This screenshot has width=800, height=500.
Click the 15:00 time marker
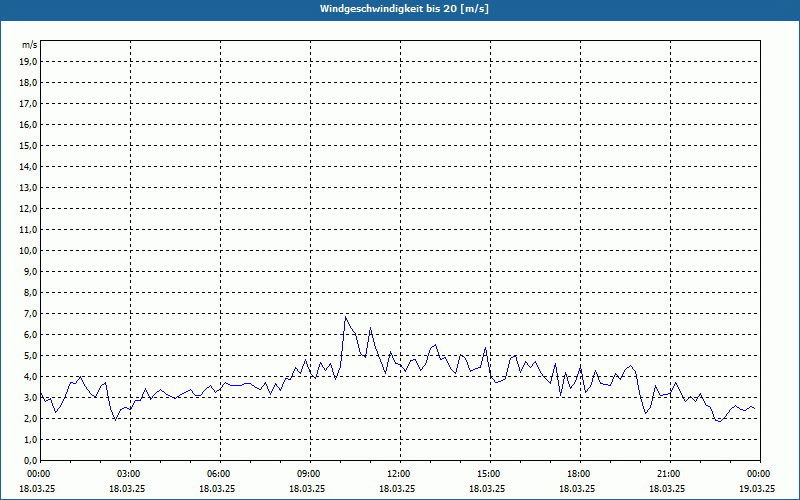[489, 474]
